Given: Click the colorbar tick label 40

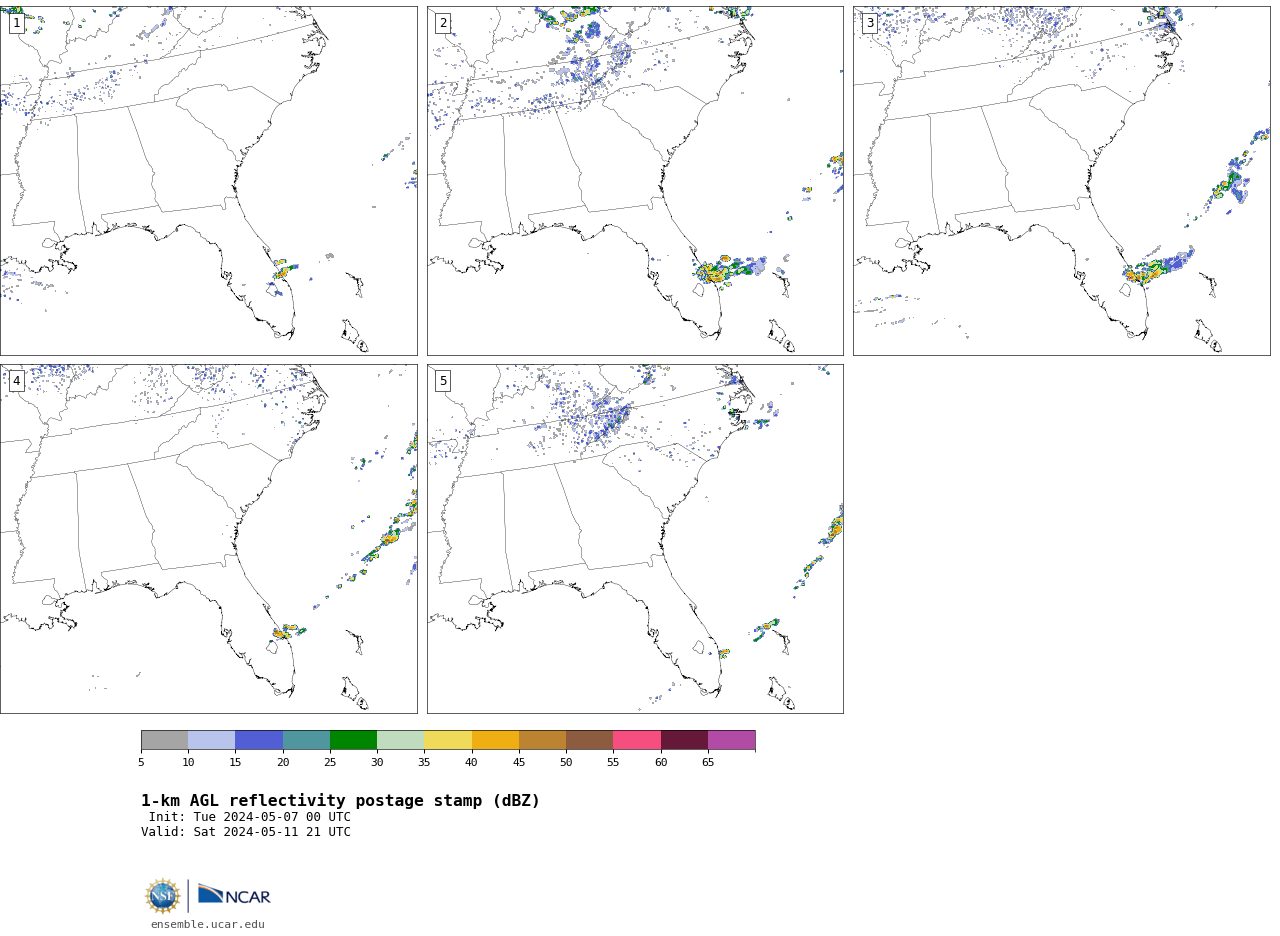Looking at the screenshot, I should [472, 763].
